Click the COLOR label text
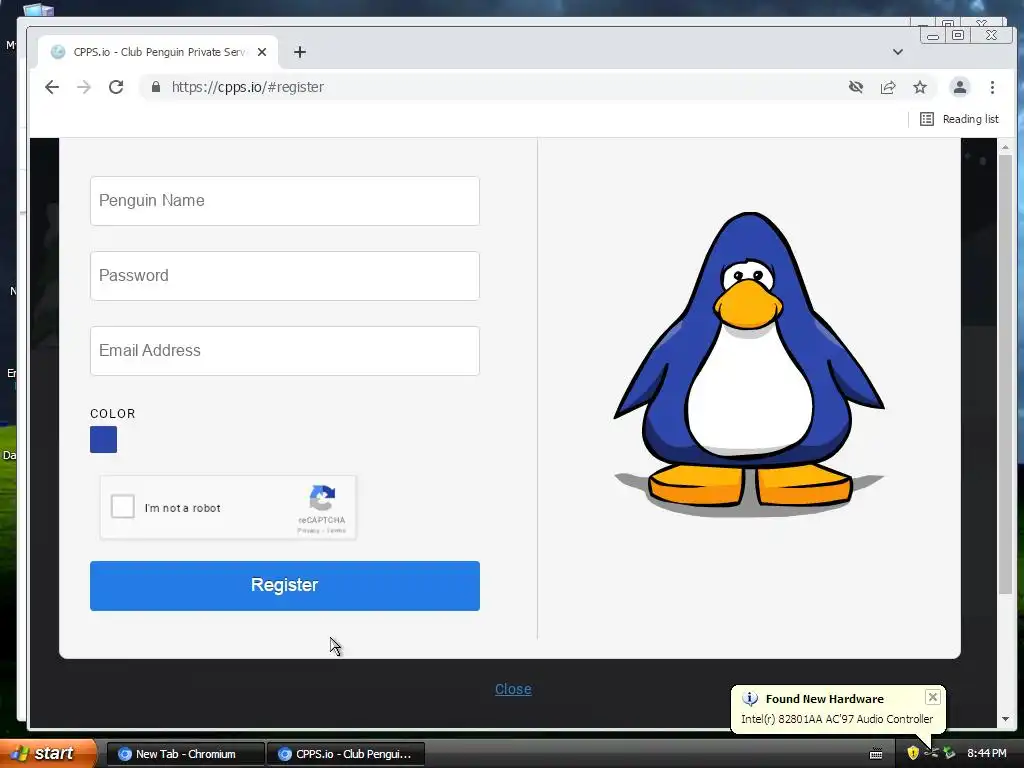1024x768 pixels. click(x=113, y=413)
